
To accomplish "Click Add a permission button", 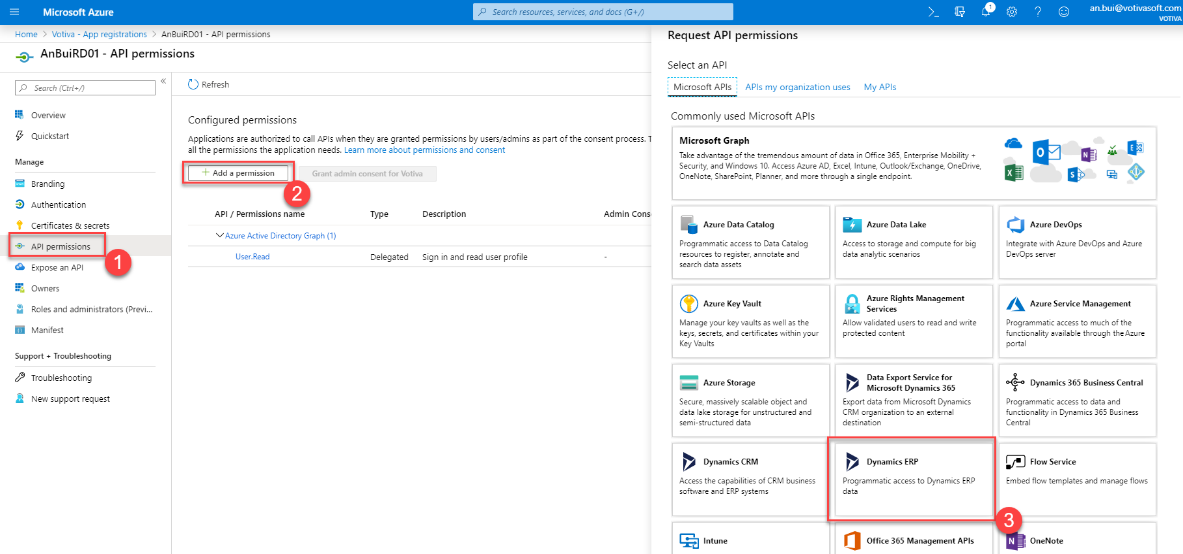I will point(238,173).
